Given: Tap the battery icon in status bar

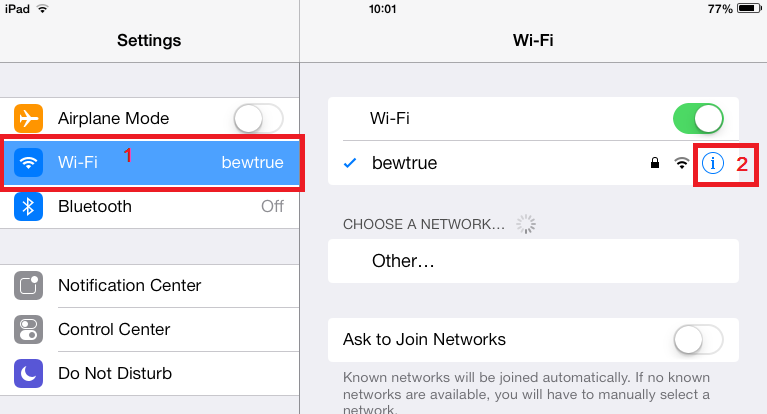Looking at the screenshot, I should tap(749, 8).
